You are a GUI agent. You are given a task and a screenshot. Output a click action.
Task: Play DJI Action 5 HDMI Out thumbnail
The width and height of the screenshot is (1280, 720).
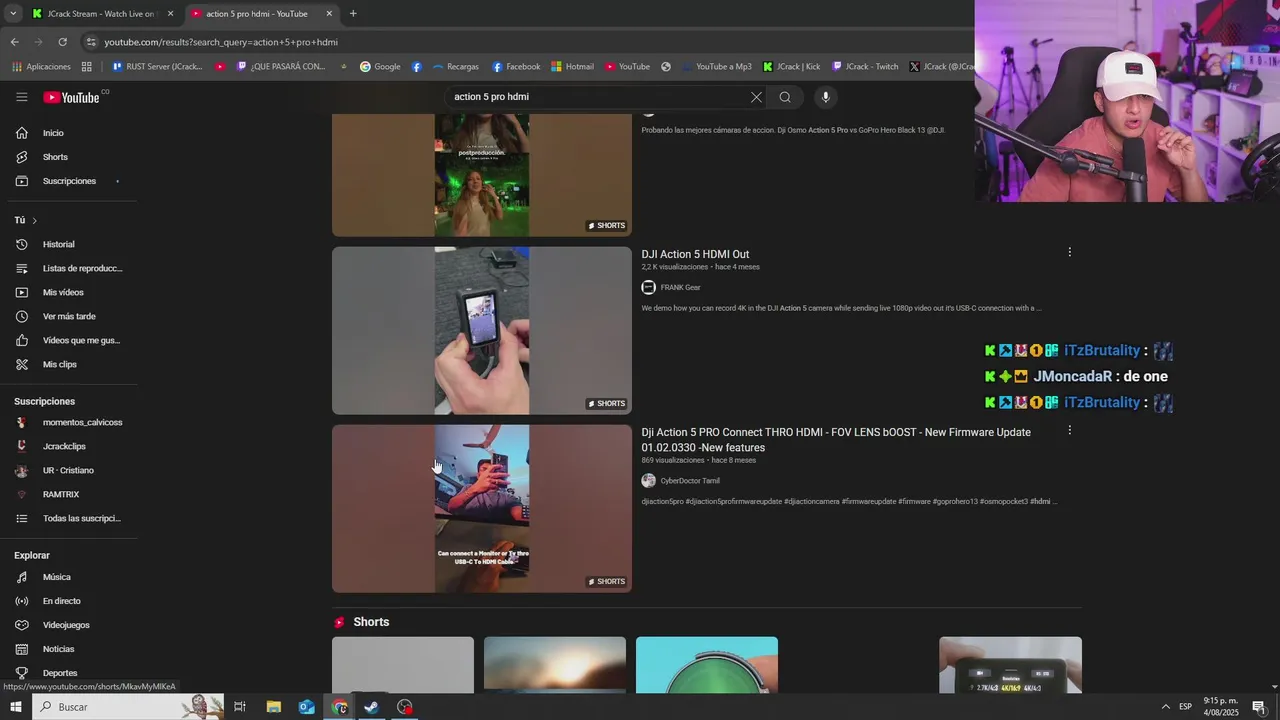tap(482, 330)
